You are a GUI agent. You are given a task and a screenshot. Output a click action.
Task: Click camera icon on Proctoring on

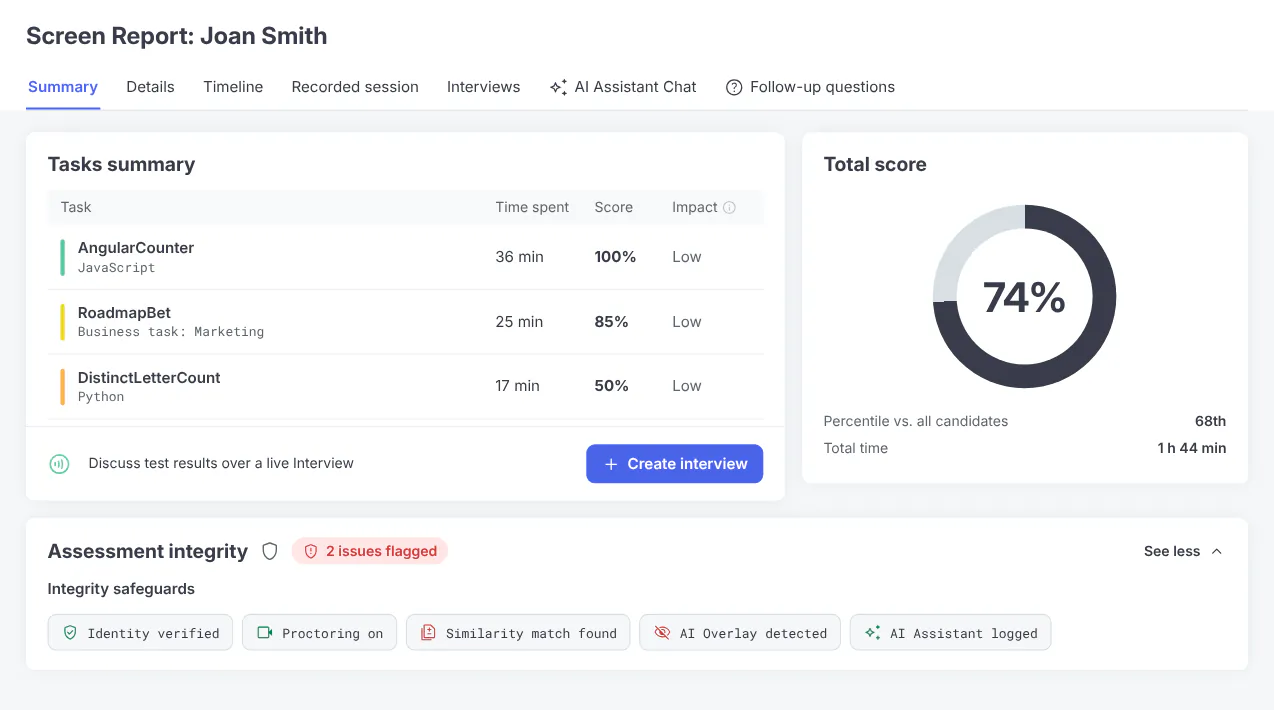(x=265, y=633)
